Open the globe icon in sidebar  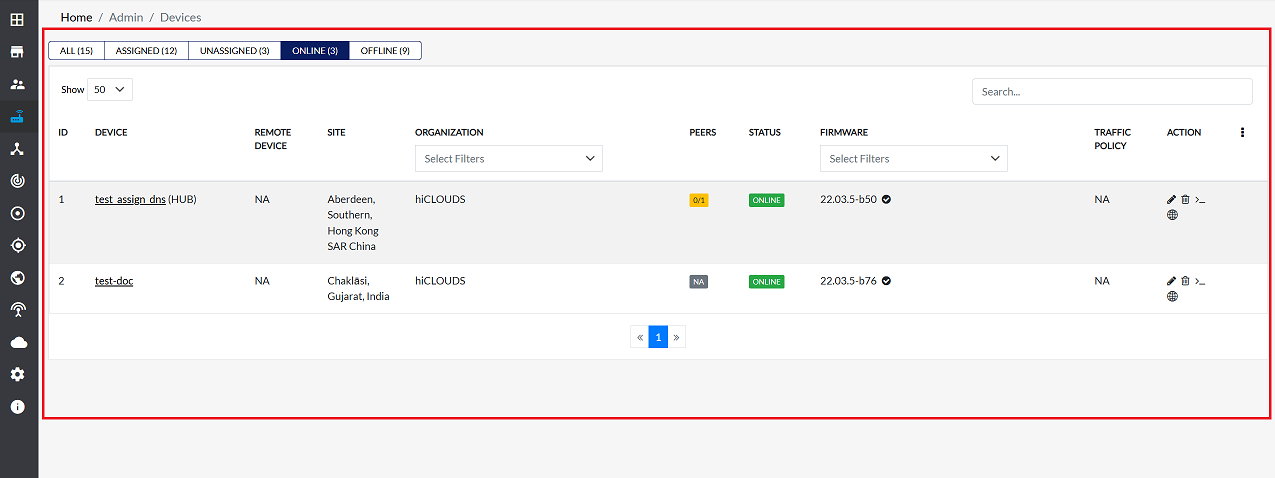tap(17, 278)
